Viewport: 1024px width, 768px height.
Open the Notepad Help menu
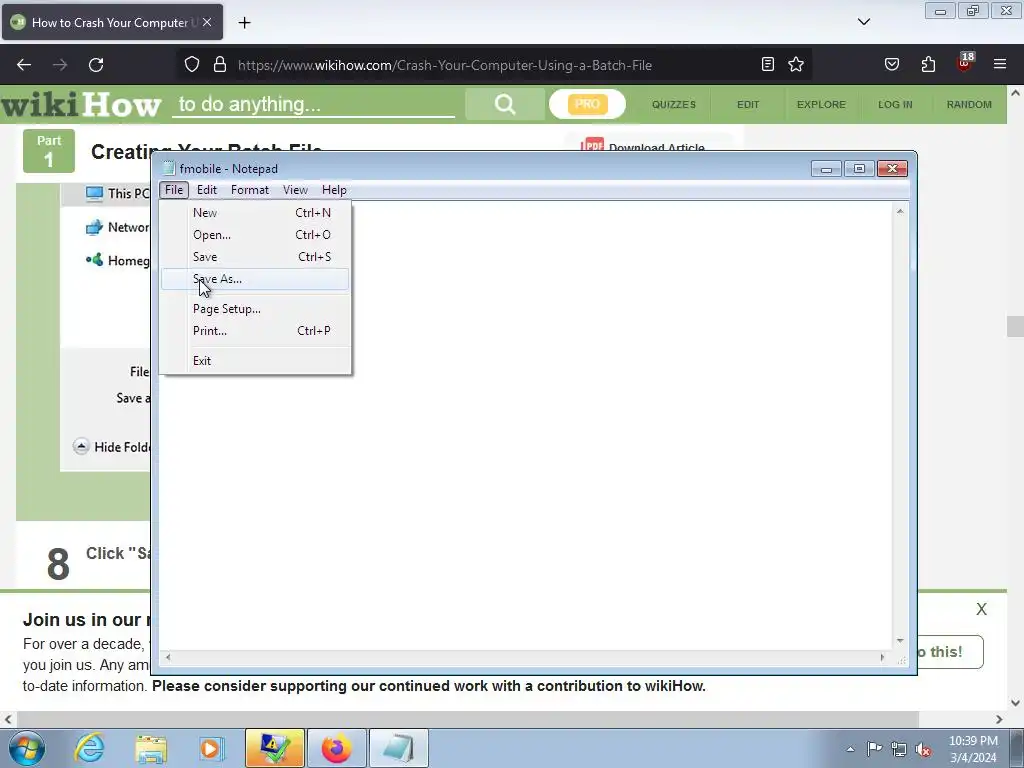click(334, 190)
